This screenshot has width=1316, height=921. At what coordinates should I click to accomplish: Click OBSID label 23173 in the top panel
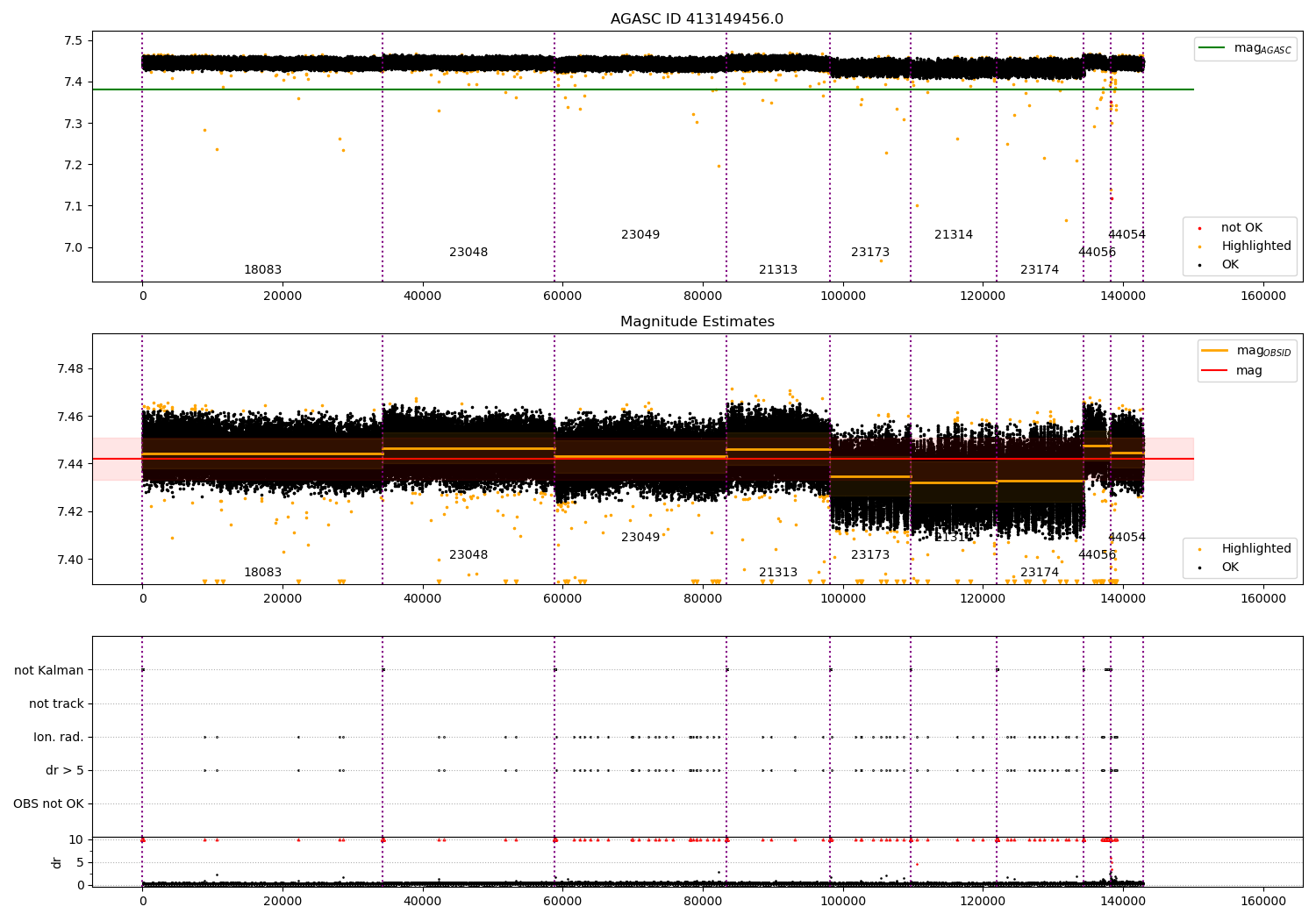click(870, 253)
